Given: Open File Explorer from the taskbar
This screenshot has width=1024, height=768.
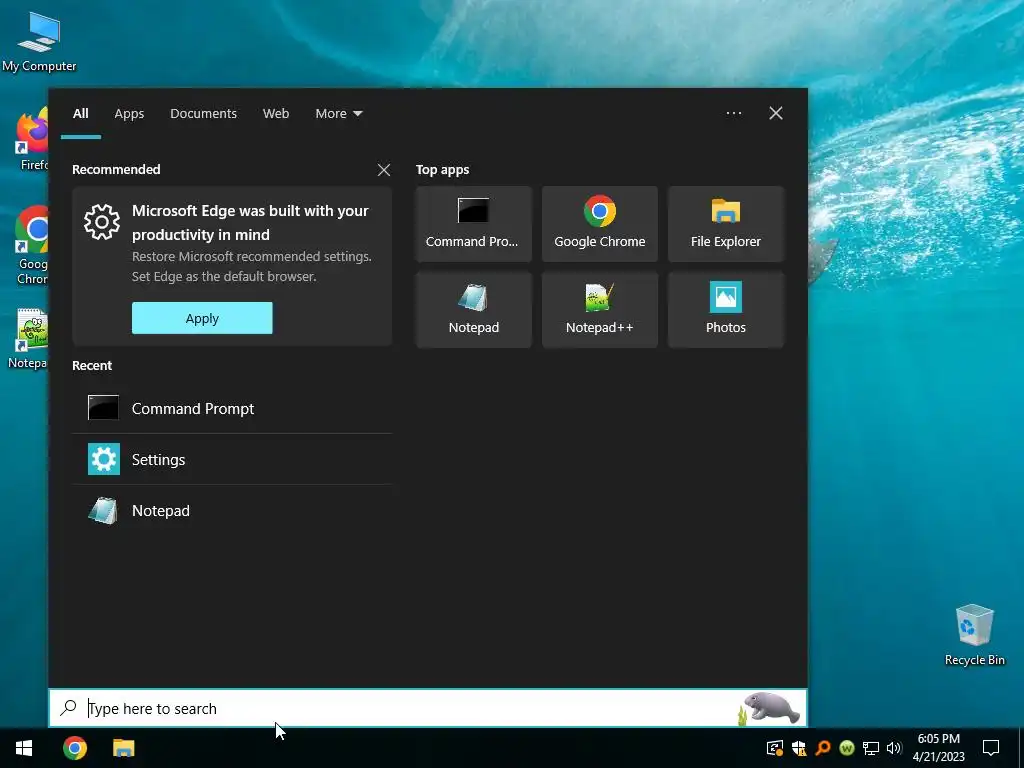Looking at the screenshot, I should tap(123, 748).
